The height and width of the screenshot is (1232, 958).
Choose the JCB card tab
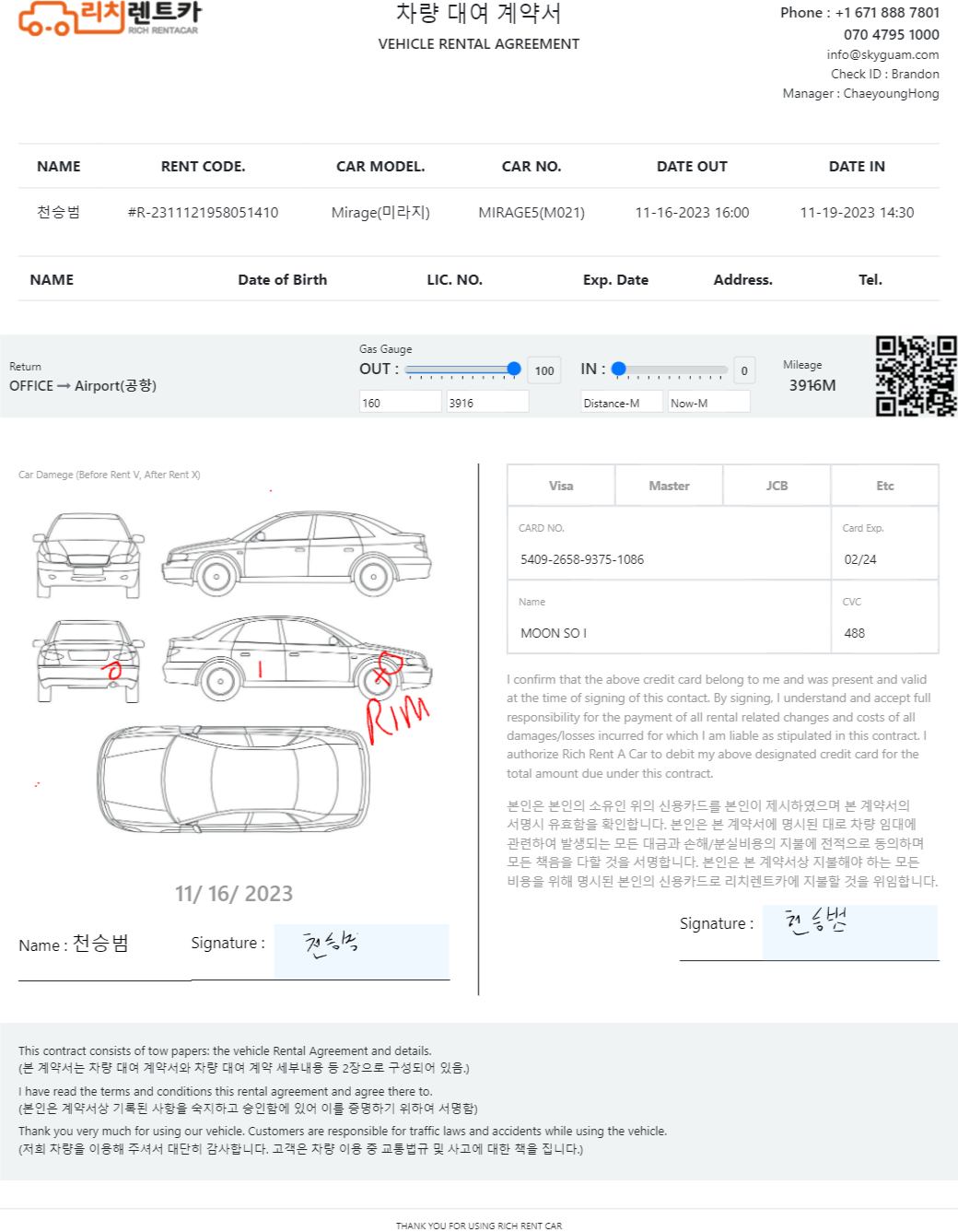pyautogui.click(x=777, y=486)
